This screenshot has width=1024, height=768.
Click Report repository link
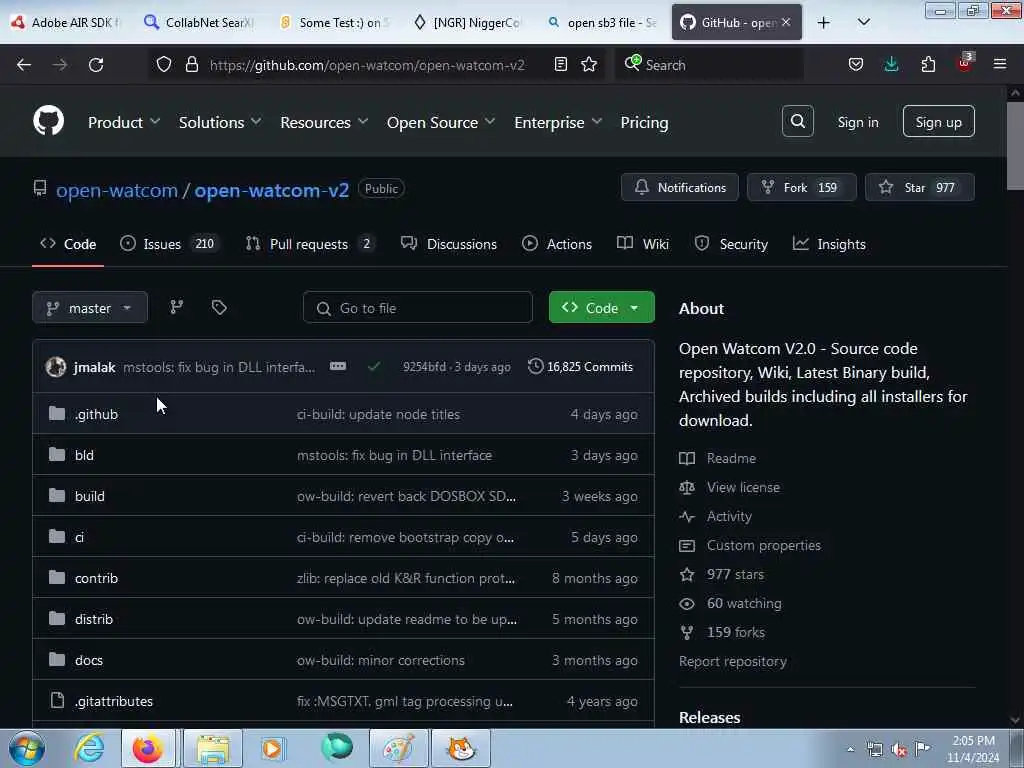point(733,661)
